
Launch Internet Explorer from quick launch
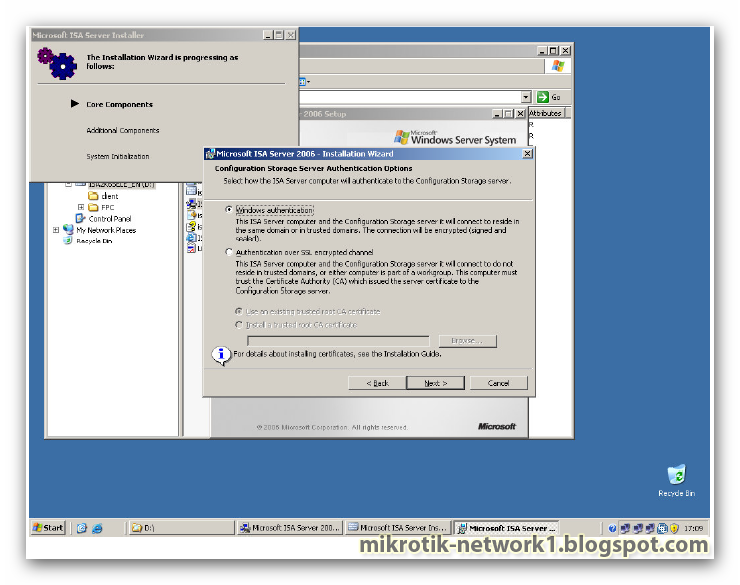(x=97, y=528)
